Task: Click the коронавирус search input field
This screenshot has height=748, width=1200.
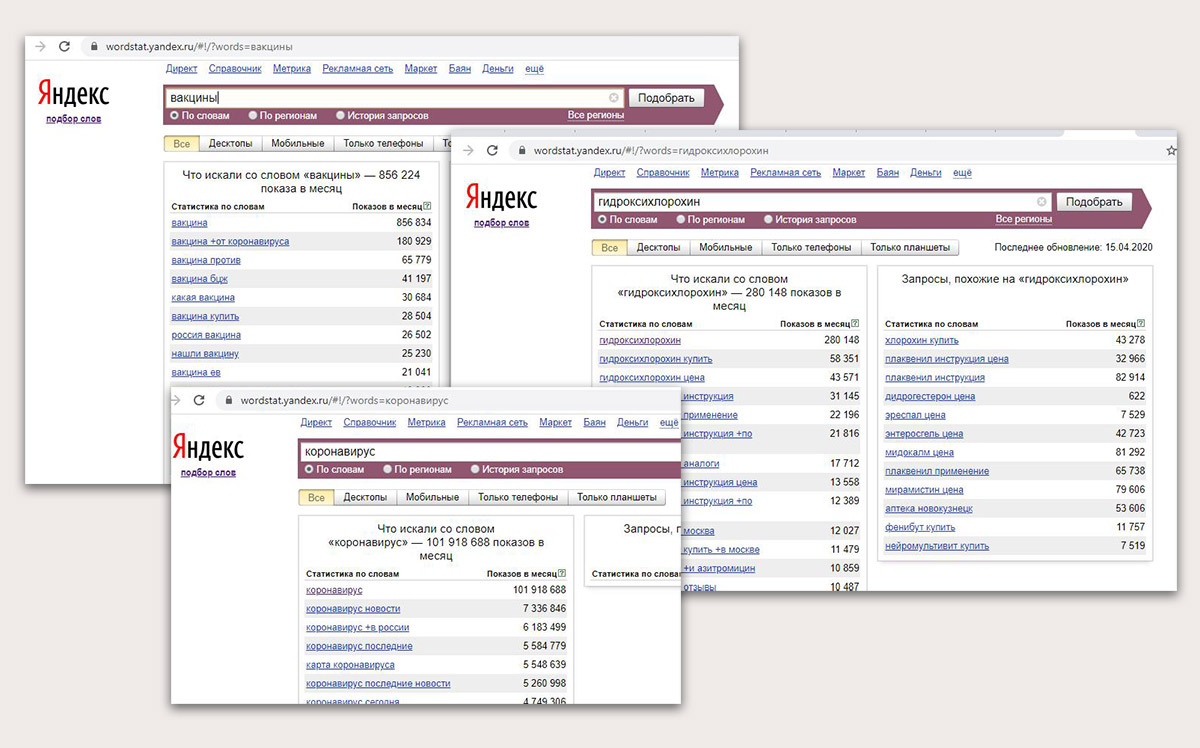Action: 489,452
